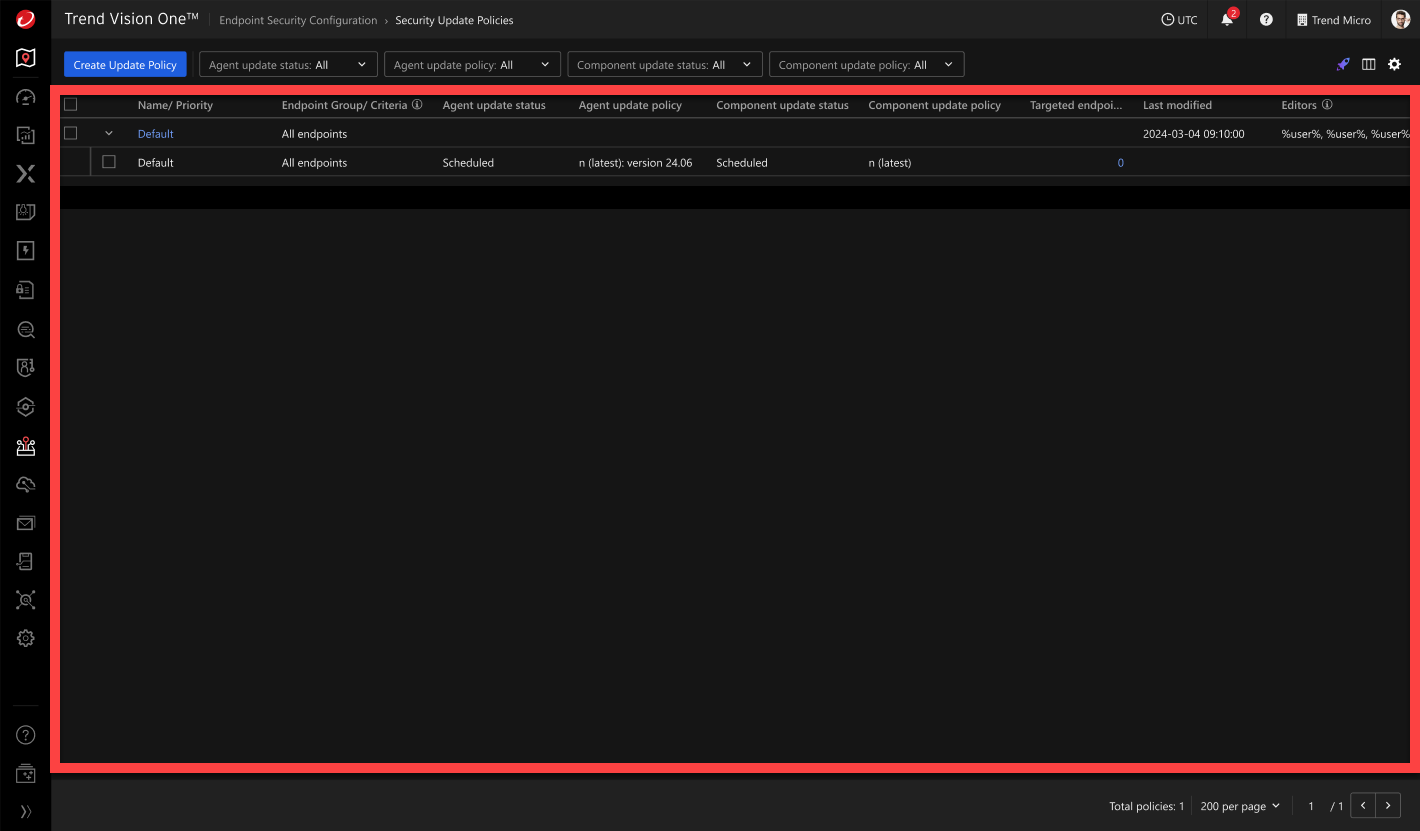Viewport: 1420px width, 831px height.
Task: Click the Trend Micro logo icon
Action: (26, 19)
